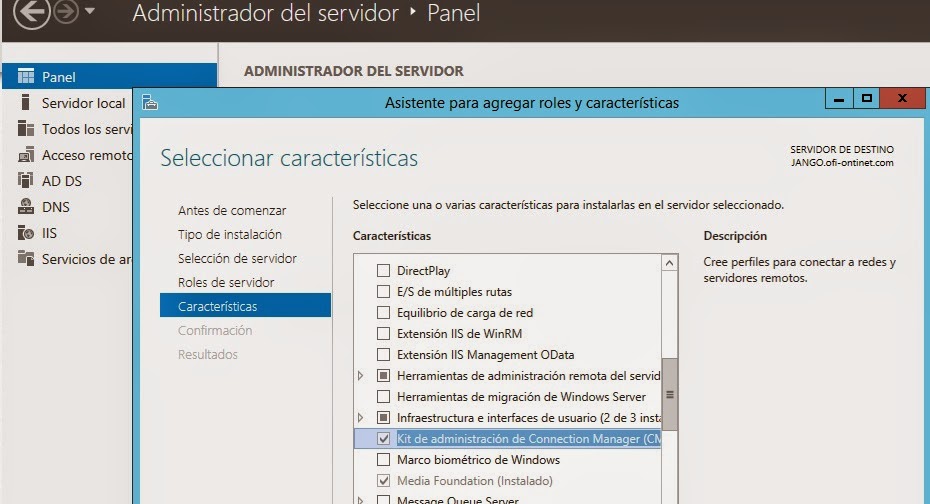930x504 pixels.
Task: Click the features list scrollbar up arrow
Action: tap(670, 264)
